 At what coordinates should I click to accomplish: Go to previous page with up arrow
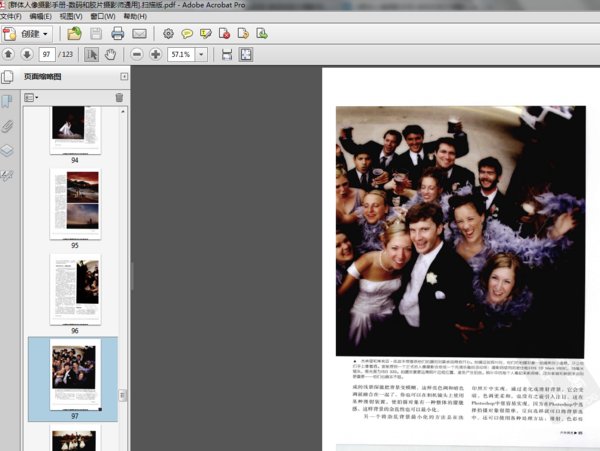(8, 54)
